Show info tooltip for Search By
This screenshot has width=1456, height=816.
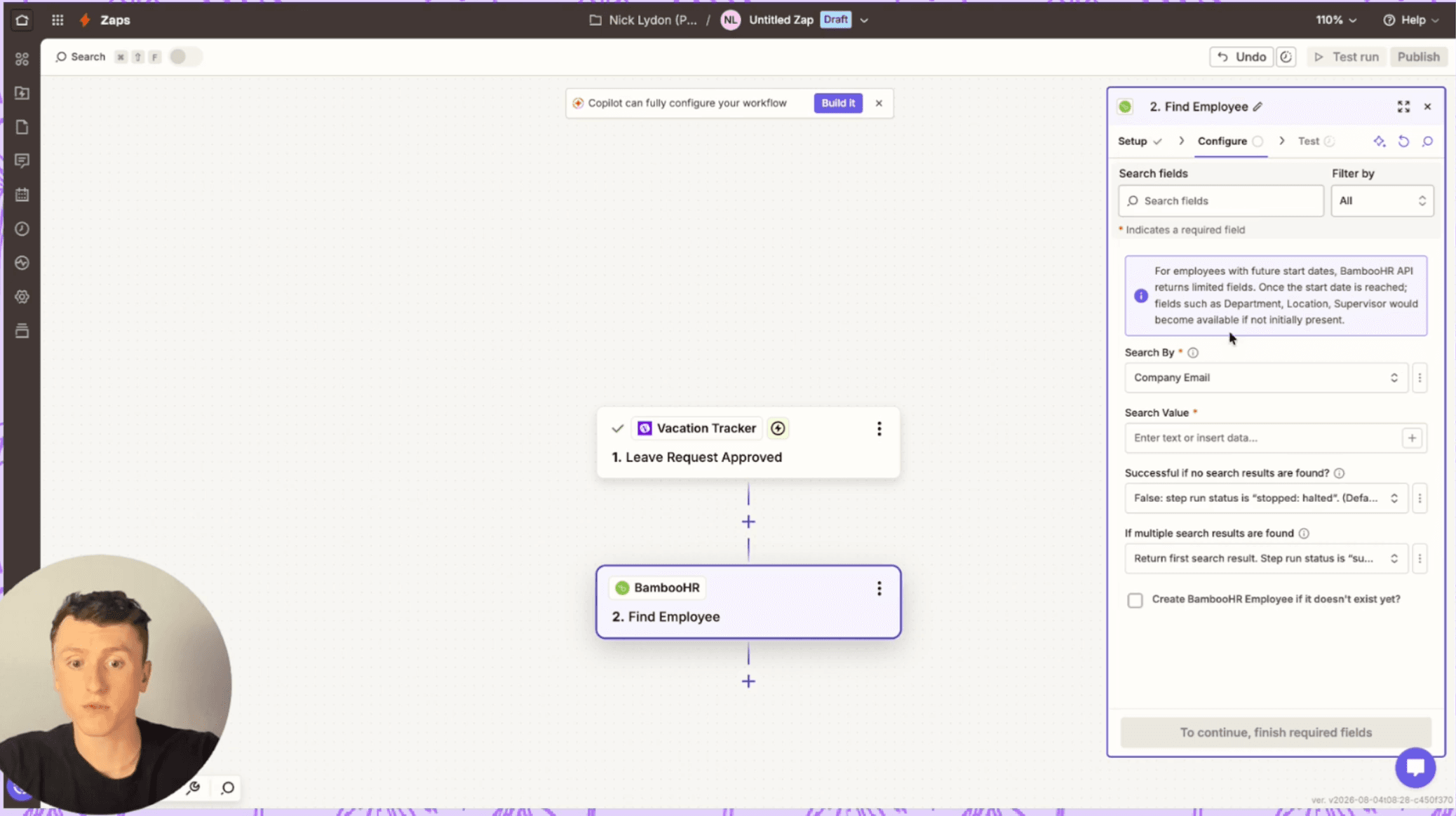click(1193, 353)
